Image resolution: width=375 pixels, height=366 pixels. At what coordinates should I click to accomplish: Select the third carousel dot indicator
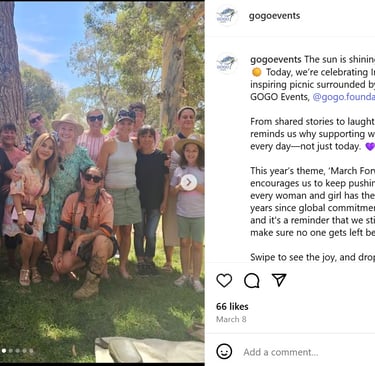point(17,351)
